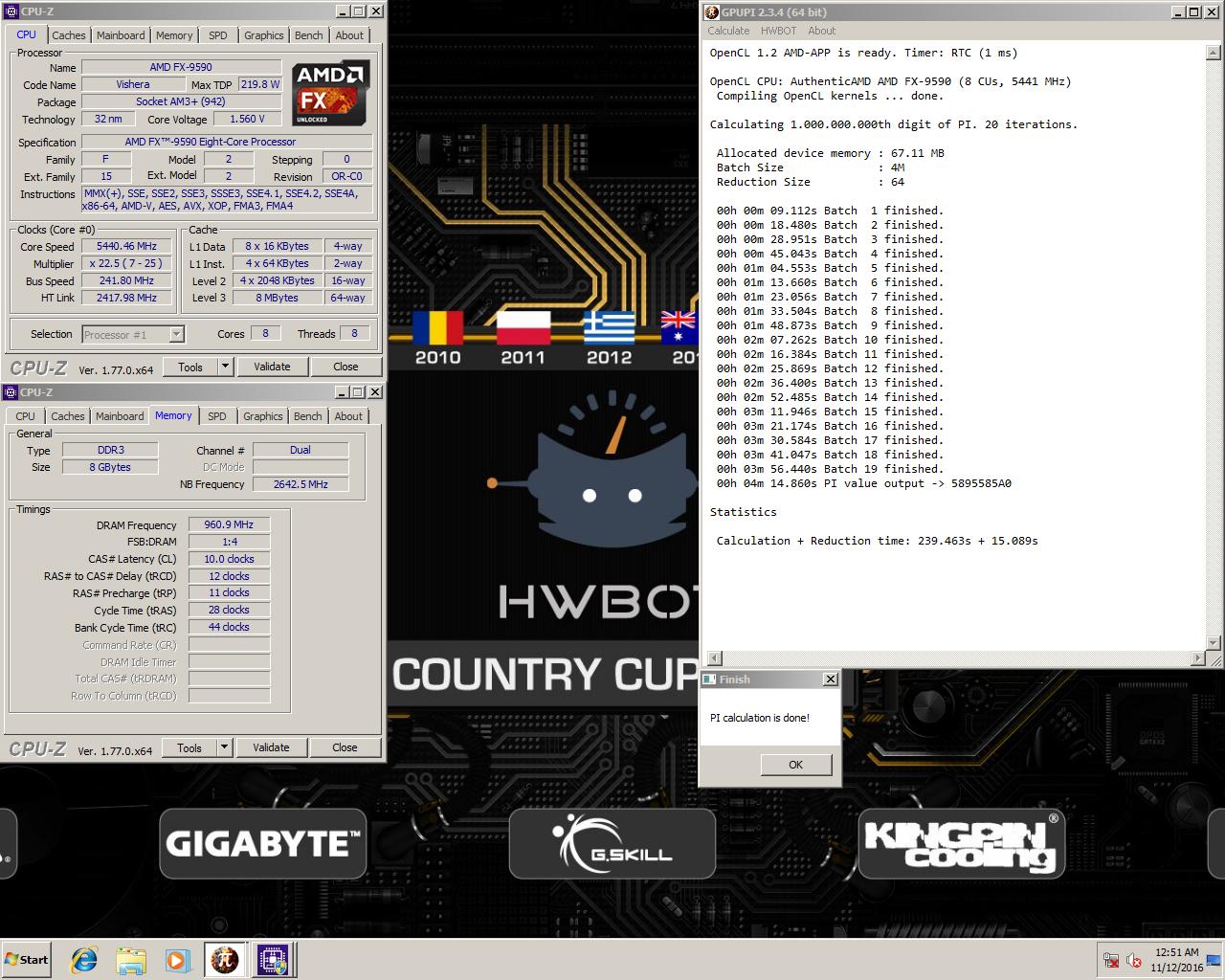This screenshot has height=980, width=1225.
Task: Click the volume tray icon
Action: point(1133,961)
